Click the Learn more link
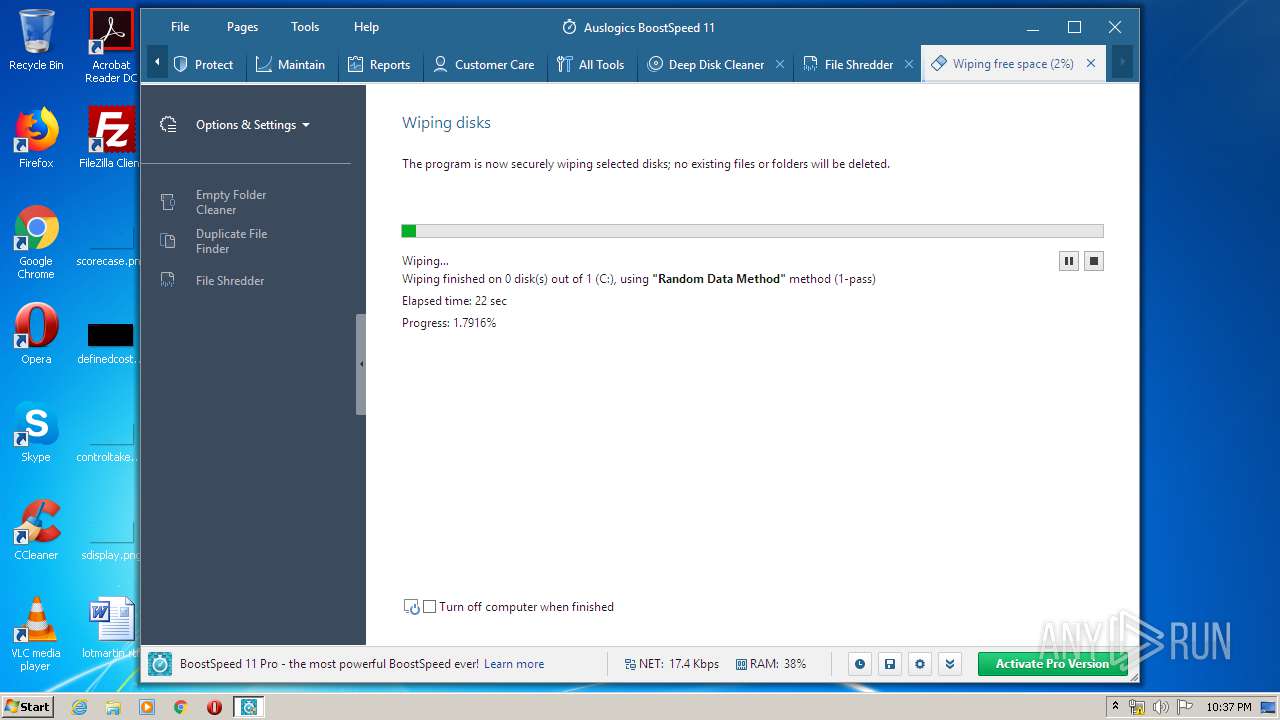Viewport: 1280px width, 720px height. tap(514, 664)
